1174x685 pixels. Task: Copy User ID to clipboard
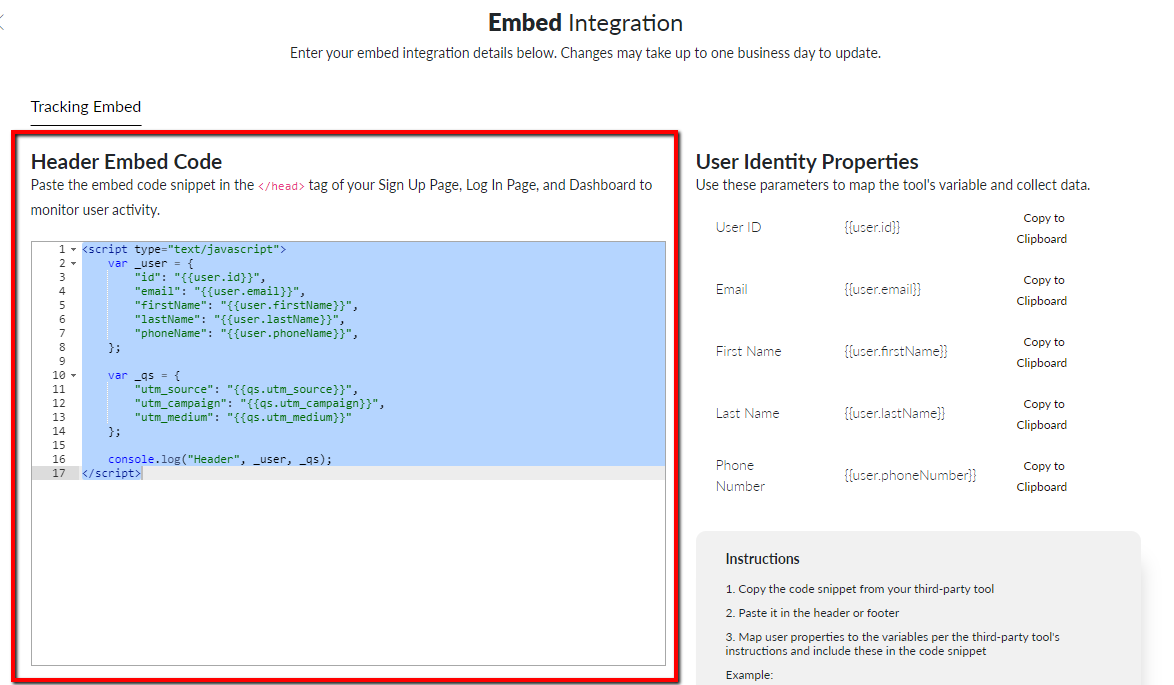click(1041, 228)
